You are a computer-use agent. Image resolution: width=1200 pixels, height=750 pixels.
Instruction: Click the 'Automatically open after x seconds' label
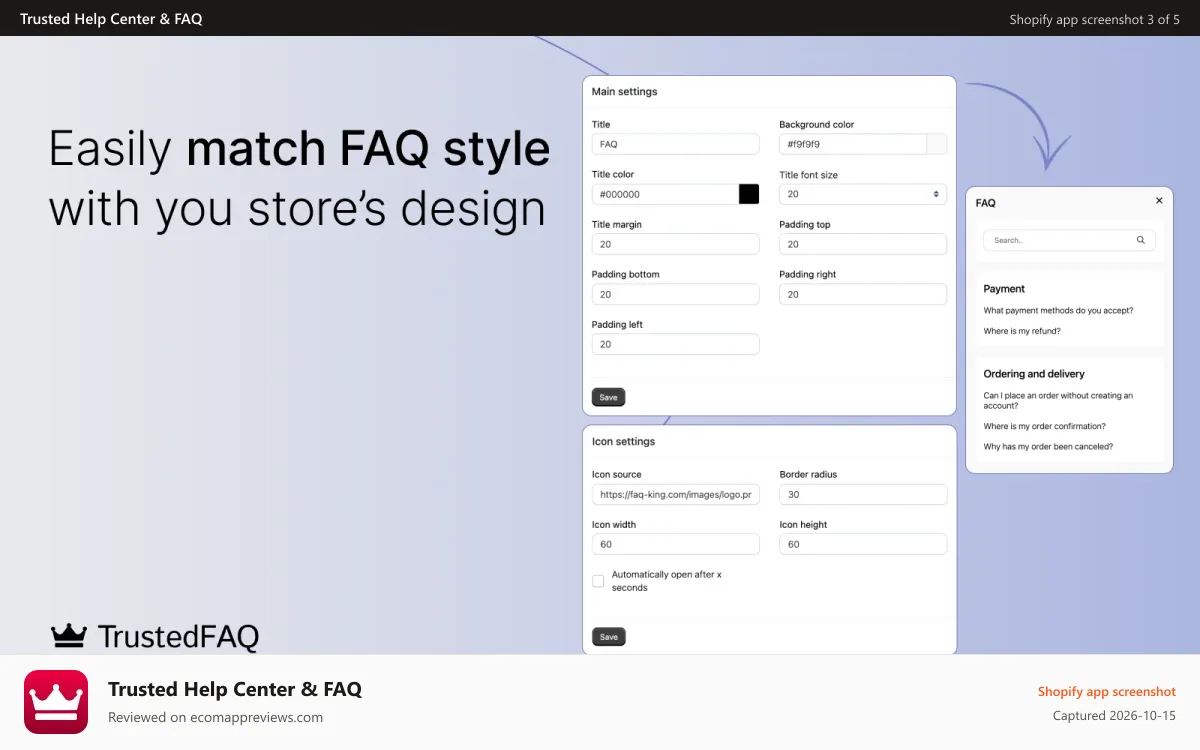pos(666,581)
